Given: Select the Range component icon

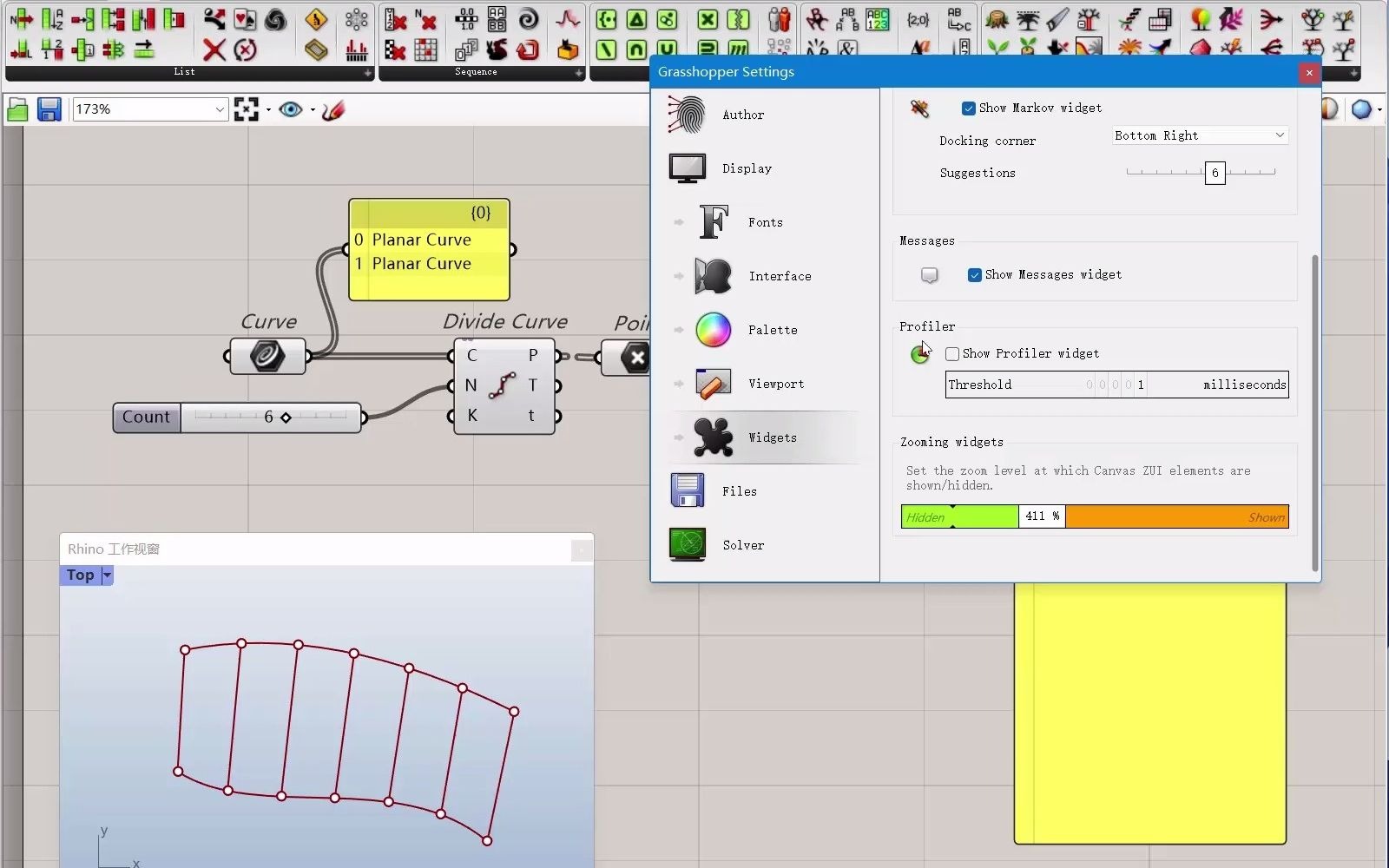Looking at the screenshot, I should tap(466, 19).
